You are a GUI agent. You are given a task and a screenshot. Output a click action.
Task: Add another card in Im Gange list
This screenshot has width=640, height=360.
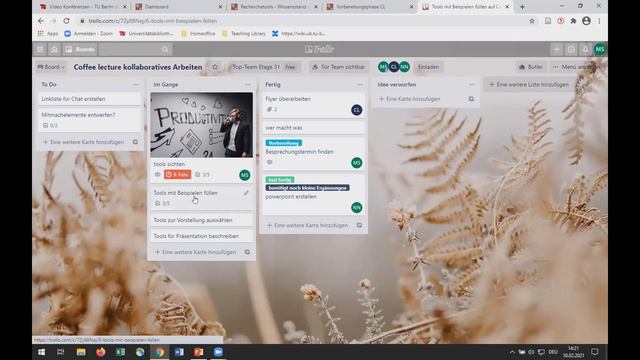pos(196,252)
